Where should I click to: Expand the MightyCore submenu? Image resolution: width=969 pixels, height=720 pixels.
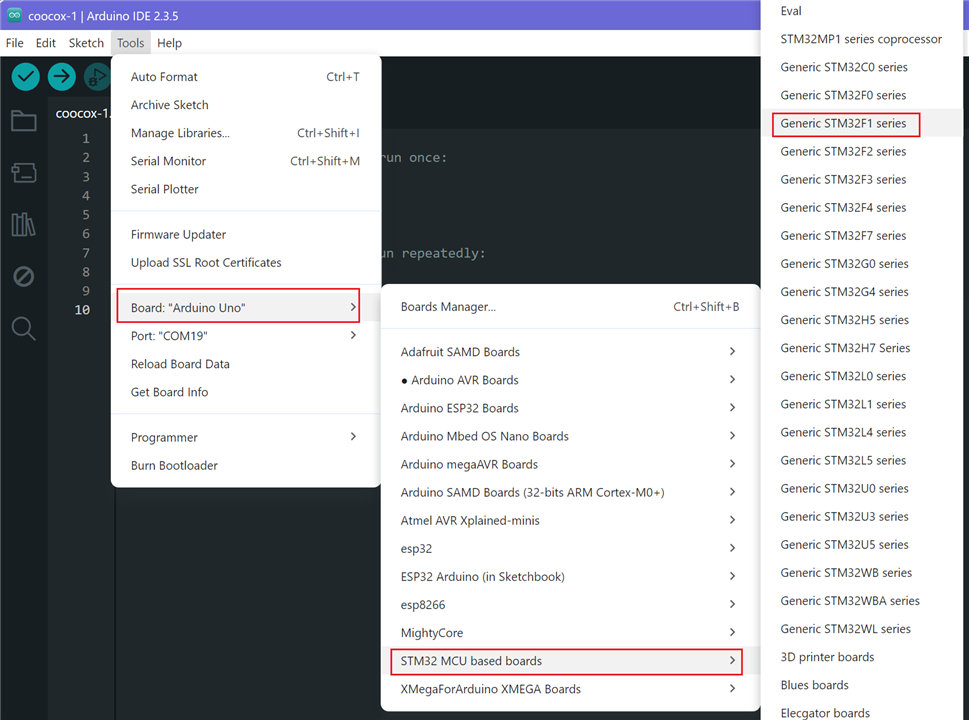pyautogui.click(x=570, y=633)
